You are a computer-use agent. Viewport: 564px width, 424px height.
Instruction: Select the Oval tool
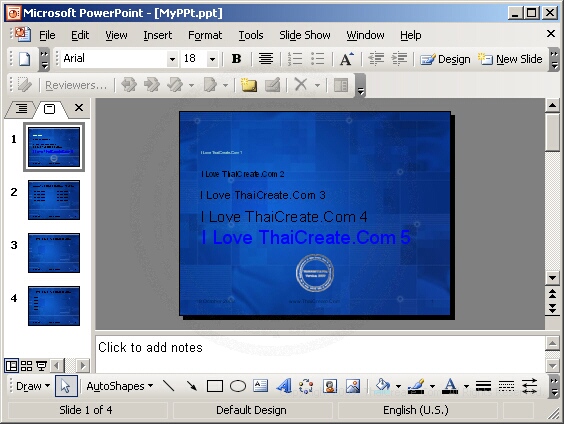pyautogui.click(x=238, y=386)
